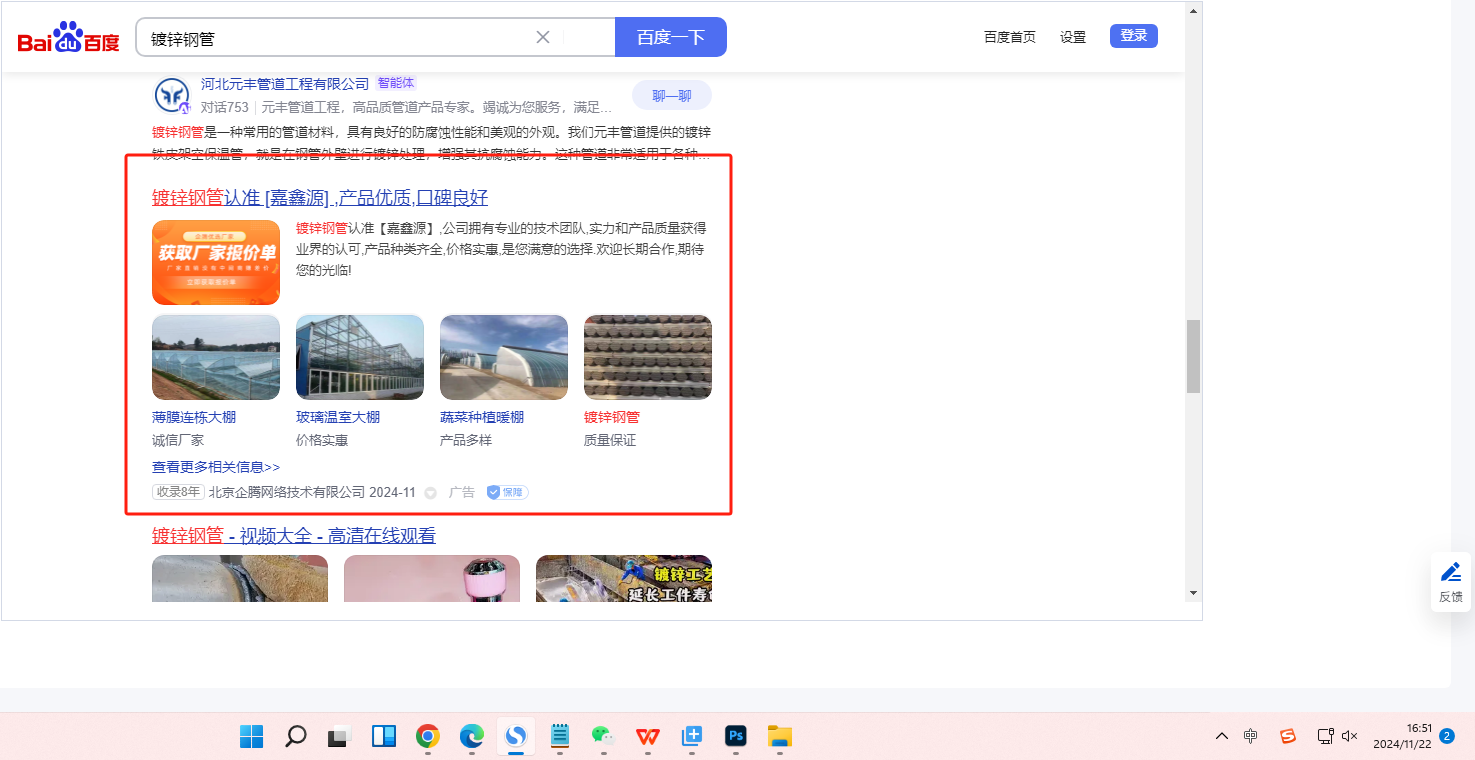This screenshot has width=1475, height=760.
Task: Click the 河北元丰管道工程有限公司 company logo
Action: tap(172, 96)
